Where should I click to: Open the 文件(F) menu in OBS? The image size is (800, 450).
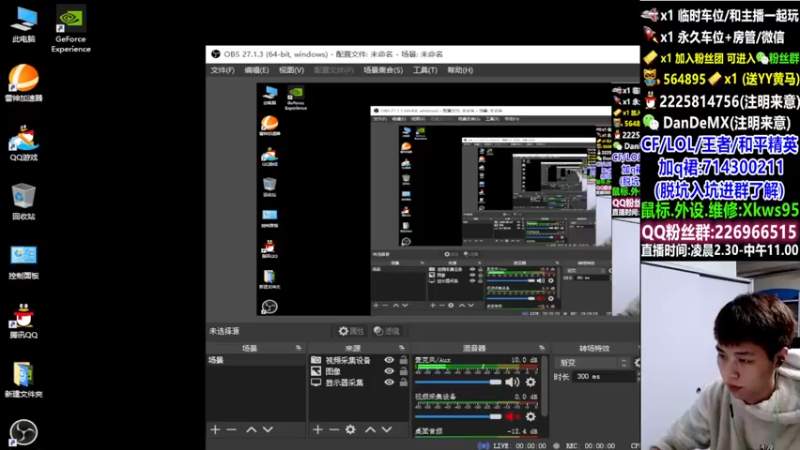click(x=222, y=70)
